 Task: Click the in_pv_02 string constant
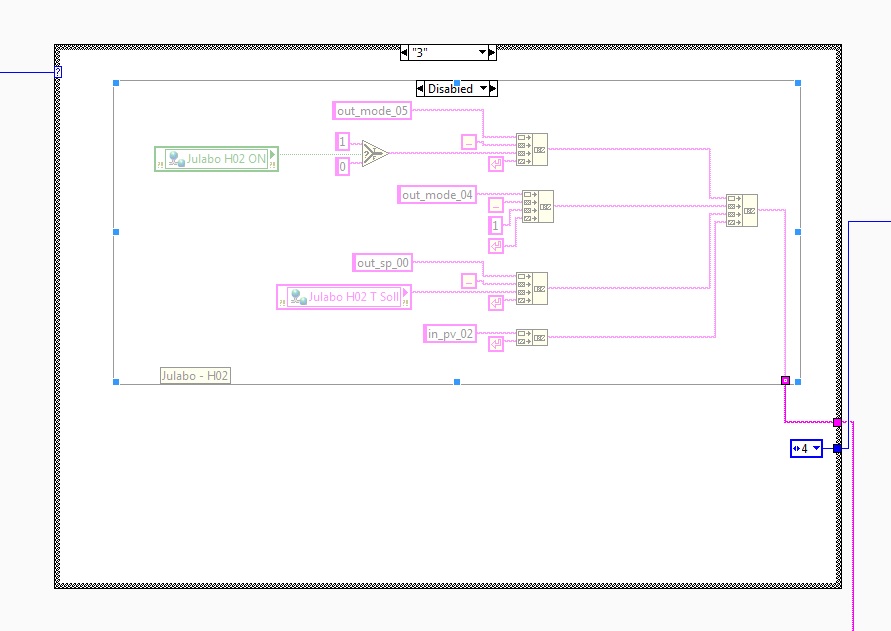click(450, 334)
